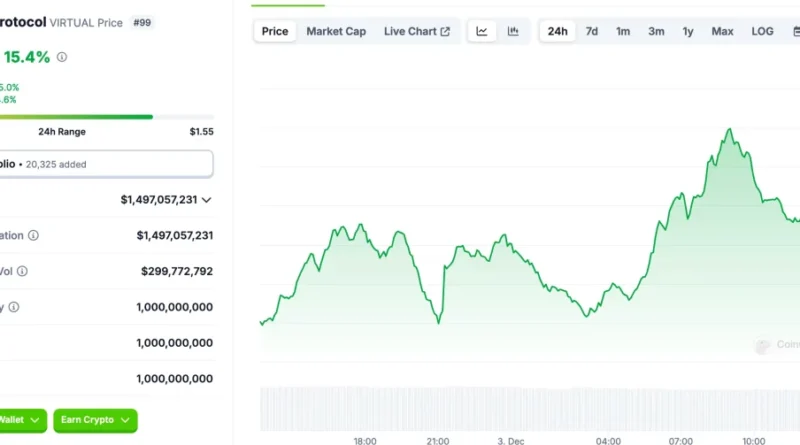Image resolution: width=800 pixels, height=445 pixels.
Task: Switch to the Market Cap tab
Action: [336, 31]
